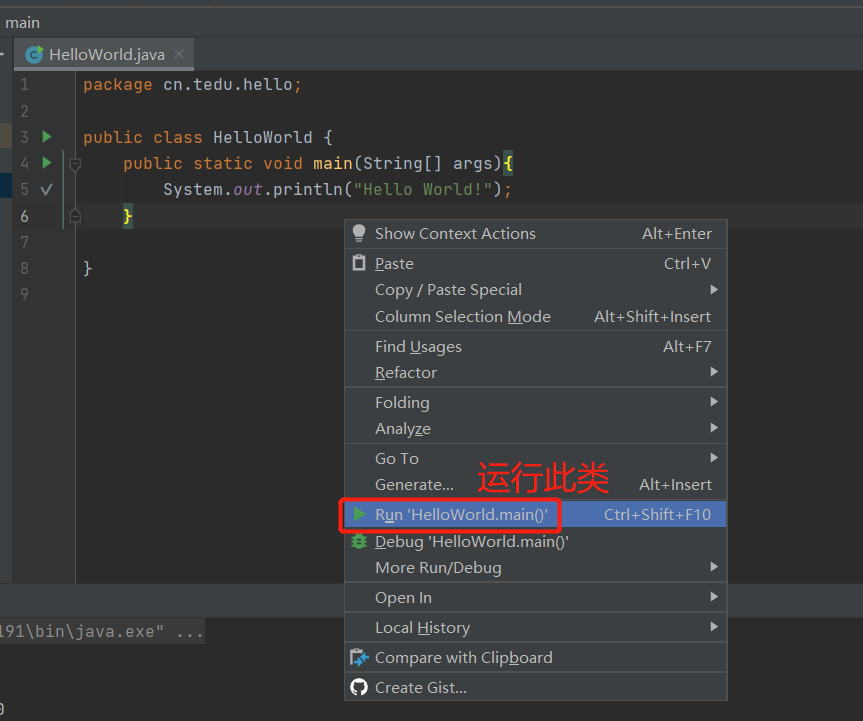Click the GitHub icon beside Create Gist
863x721 pixels.
point(359,687)
